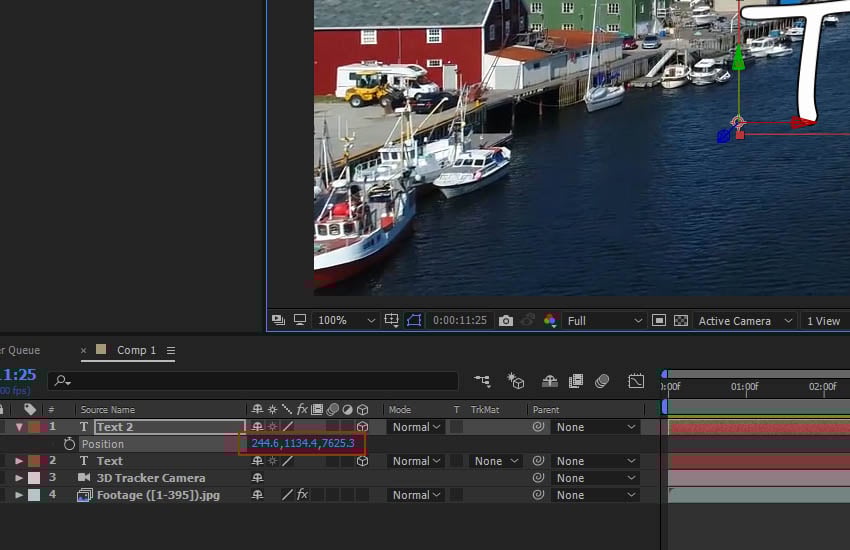Screen dimensions: 850x550
Task: Click the channel and color management icon
Action: [x=549, y=321]
